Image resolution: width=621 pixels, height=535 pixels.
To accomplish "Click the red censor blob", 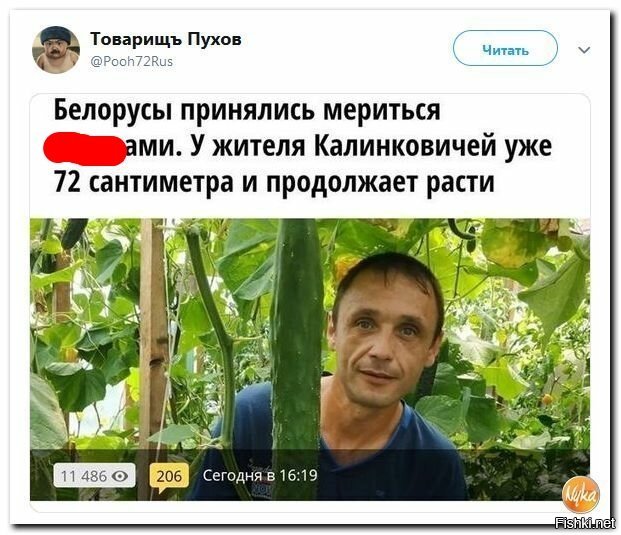I will [84, 149].
